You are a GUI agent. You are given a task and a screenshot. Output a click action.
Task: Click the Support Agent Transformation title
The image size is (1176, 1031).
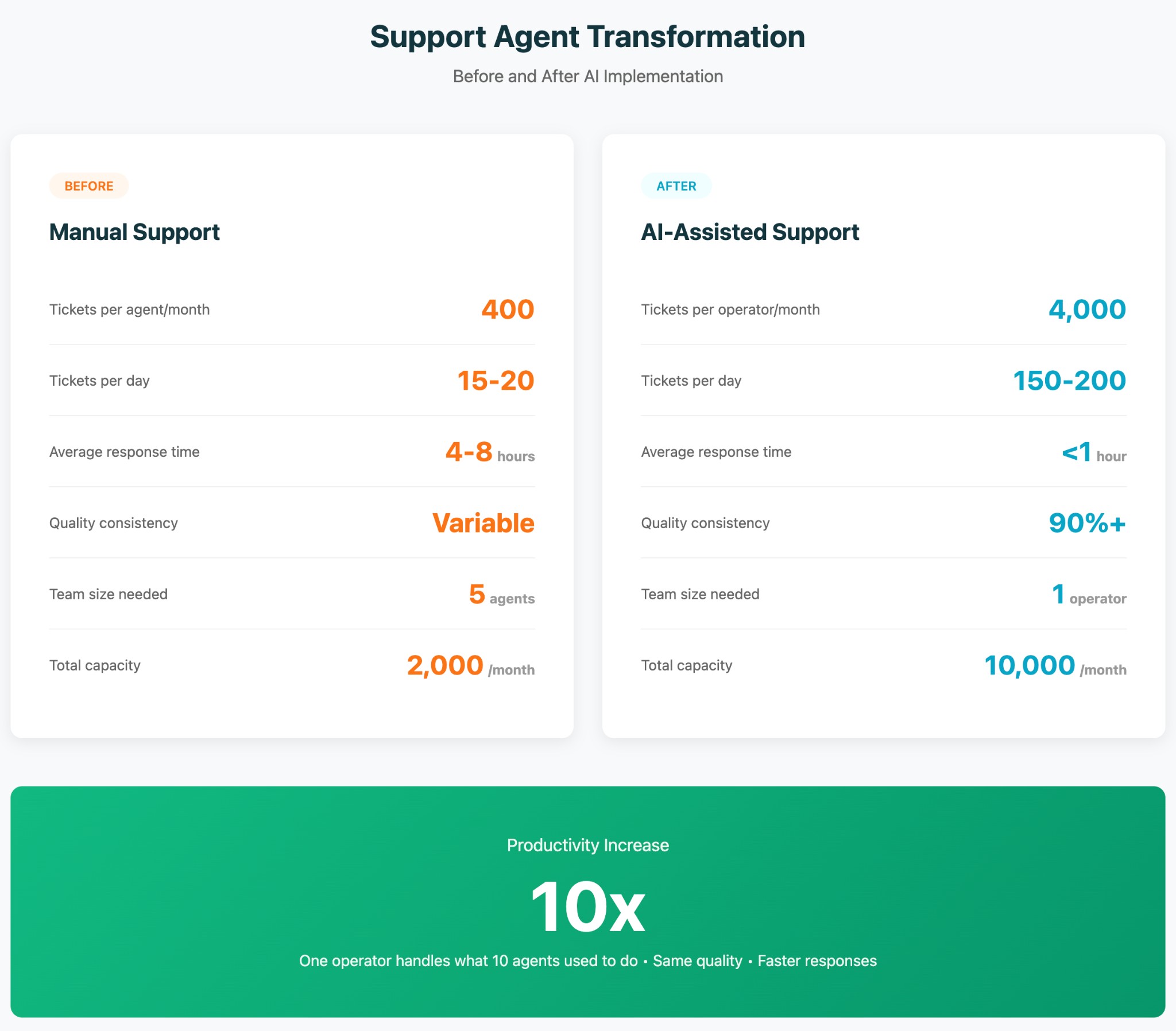[587, 36]
